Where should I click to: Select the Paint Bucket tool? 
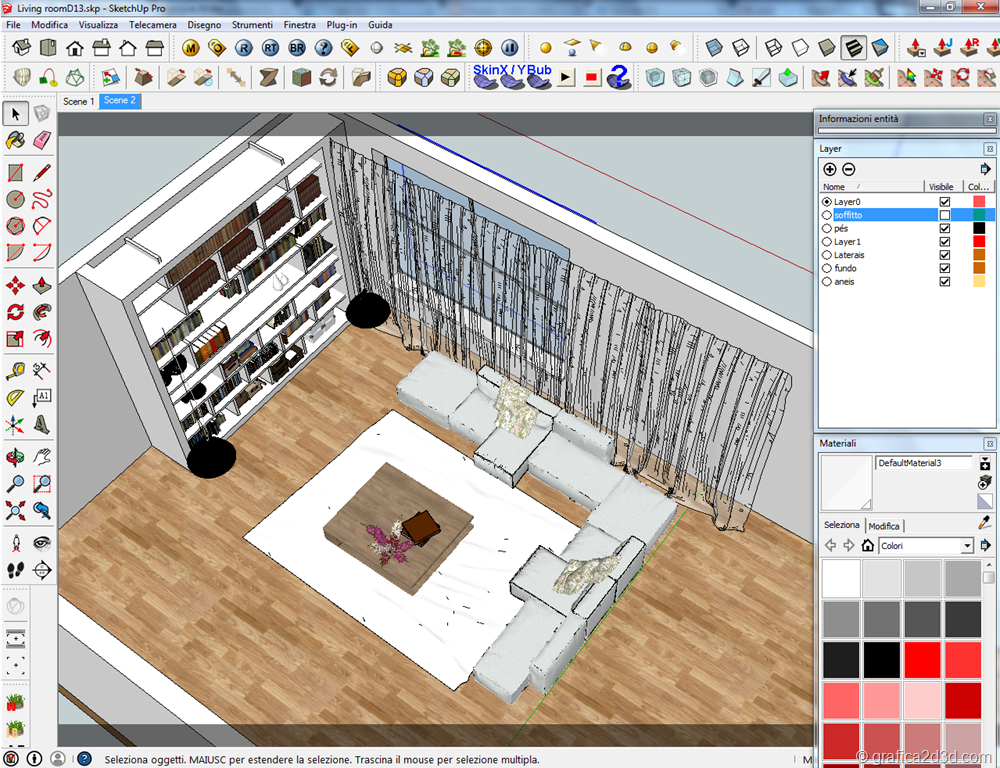(16, 140)
